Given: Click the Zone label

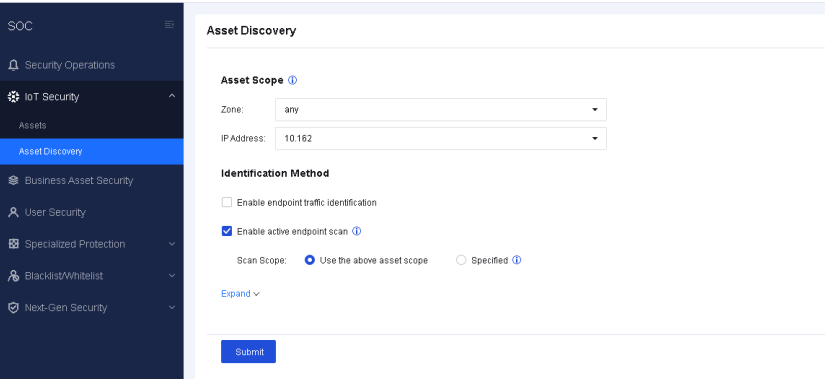Looking at the screenshot, I should (232, 109).
